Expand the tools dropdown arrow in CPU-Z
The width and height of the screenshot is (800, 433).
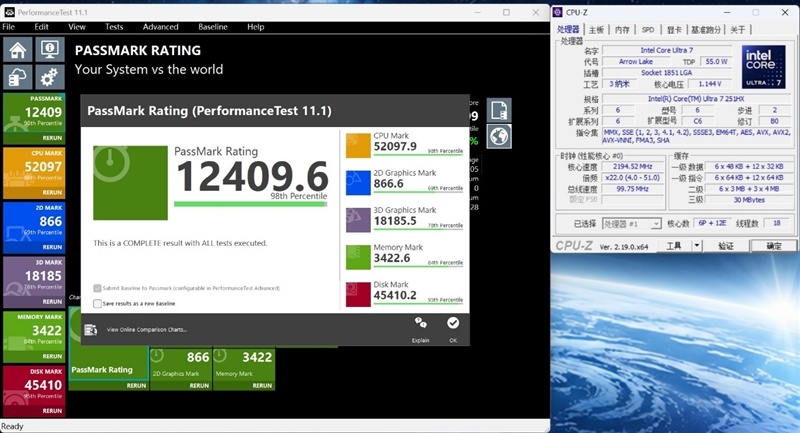click(x=697, y=246)
